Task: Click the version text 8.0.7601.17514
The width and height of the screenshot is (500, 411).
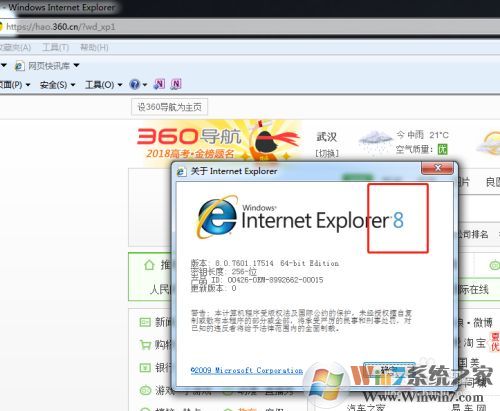Action: [244, 263]
